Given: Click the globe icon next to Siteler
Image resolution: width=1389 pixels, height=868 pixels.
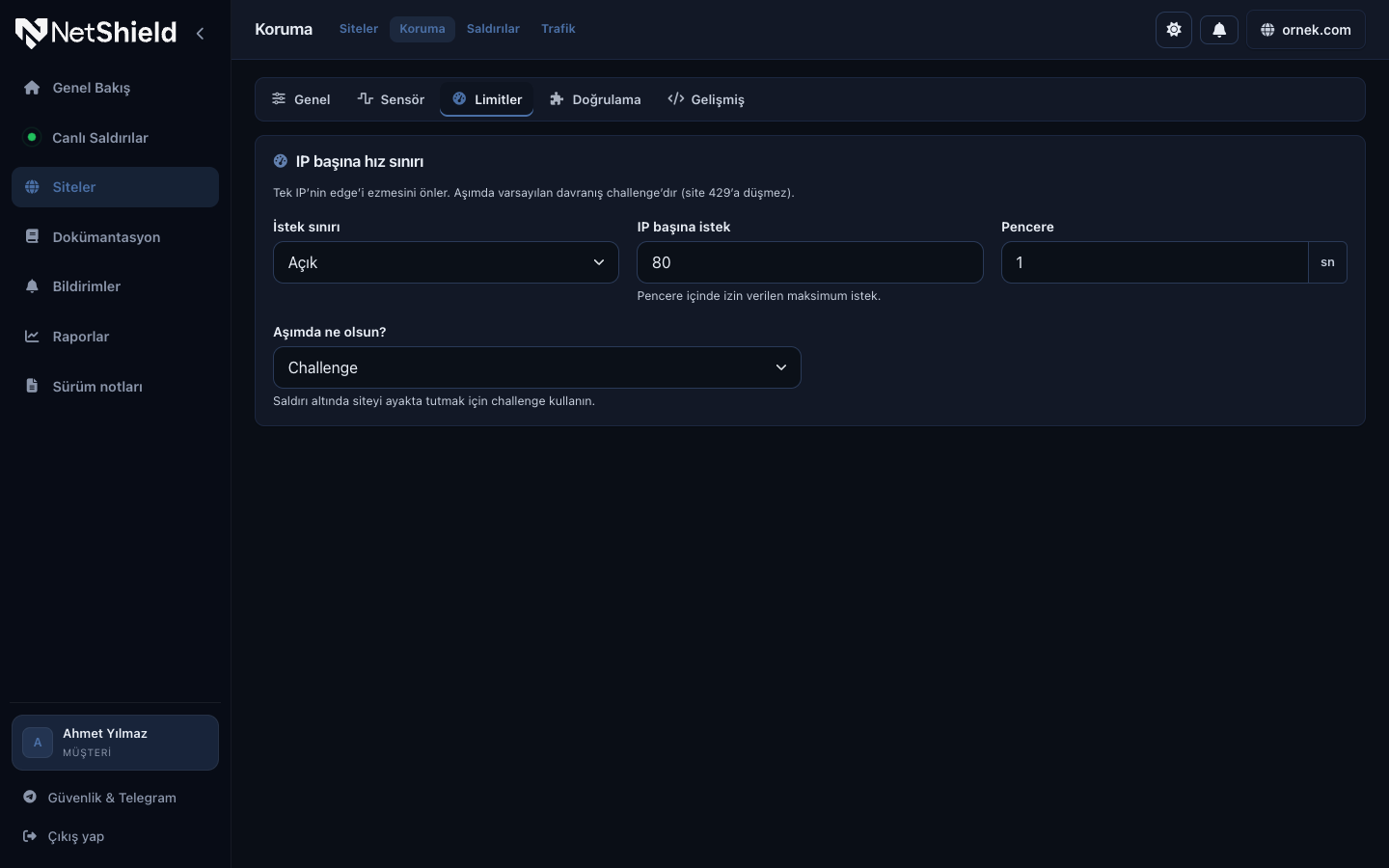Looking at the screenshot, I should pyautogui.click(x=32, y=187).
